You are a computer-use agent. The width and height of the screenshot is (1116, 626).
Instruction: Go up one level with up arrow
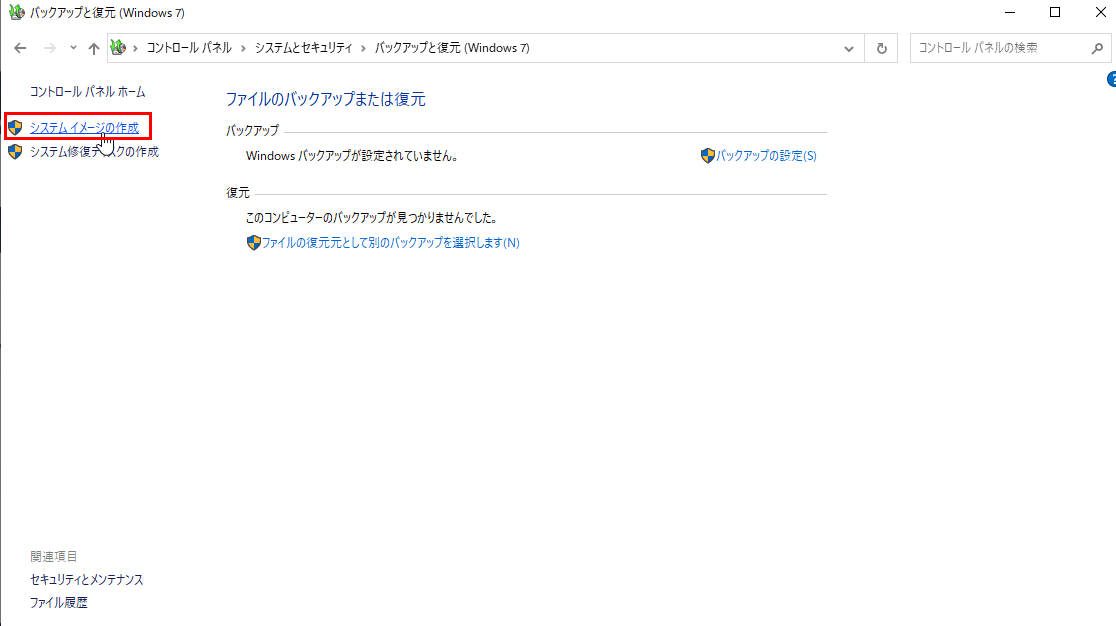point(94,48)
